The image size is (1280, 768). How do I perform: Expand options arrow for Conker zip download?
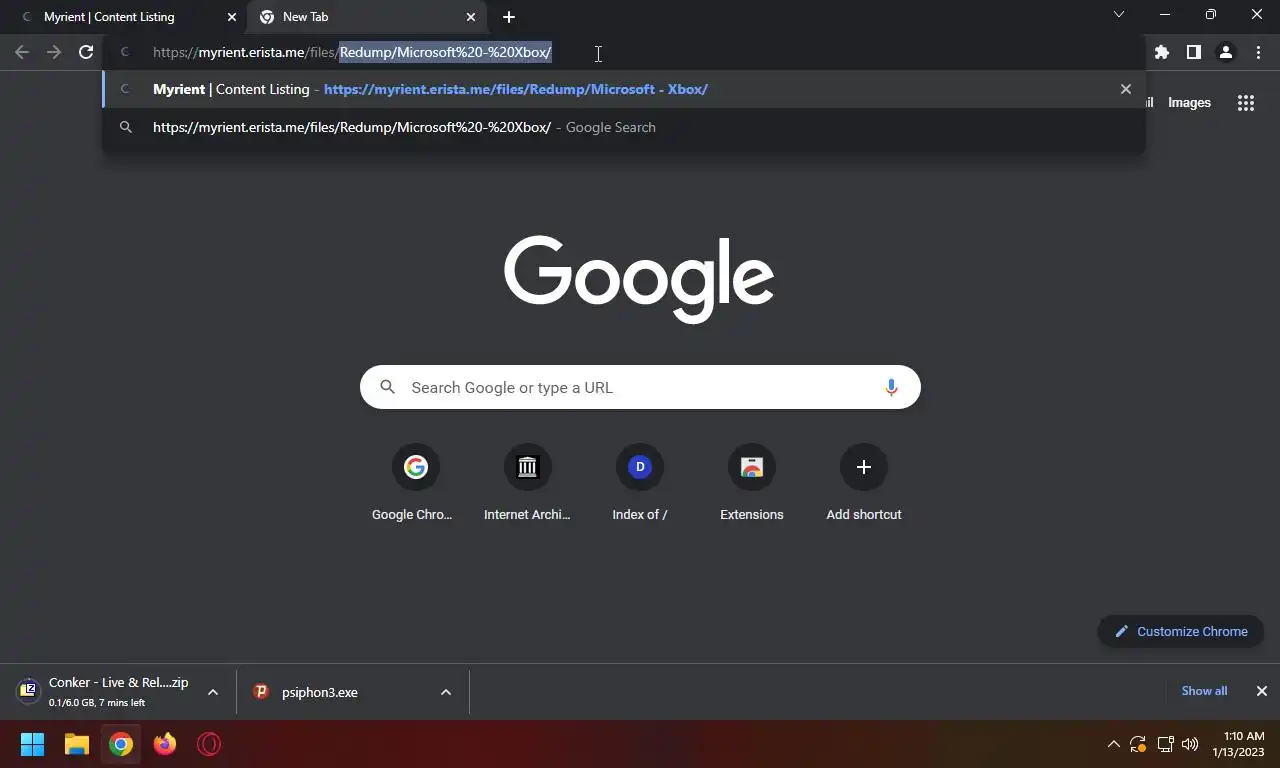pos(213,692)
